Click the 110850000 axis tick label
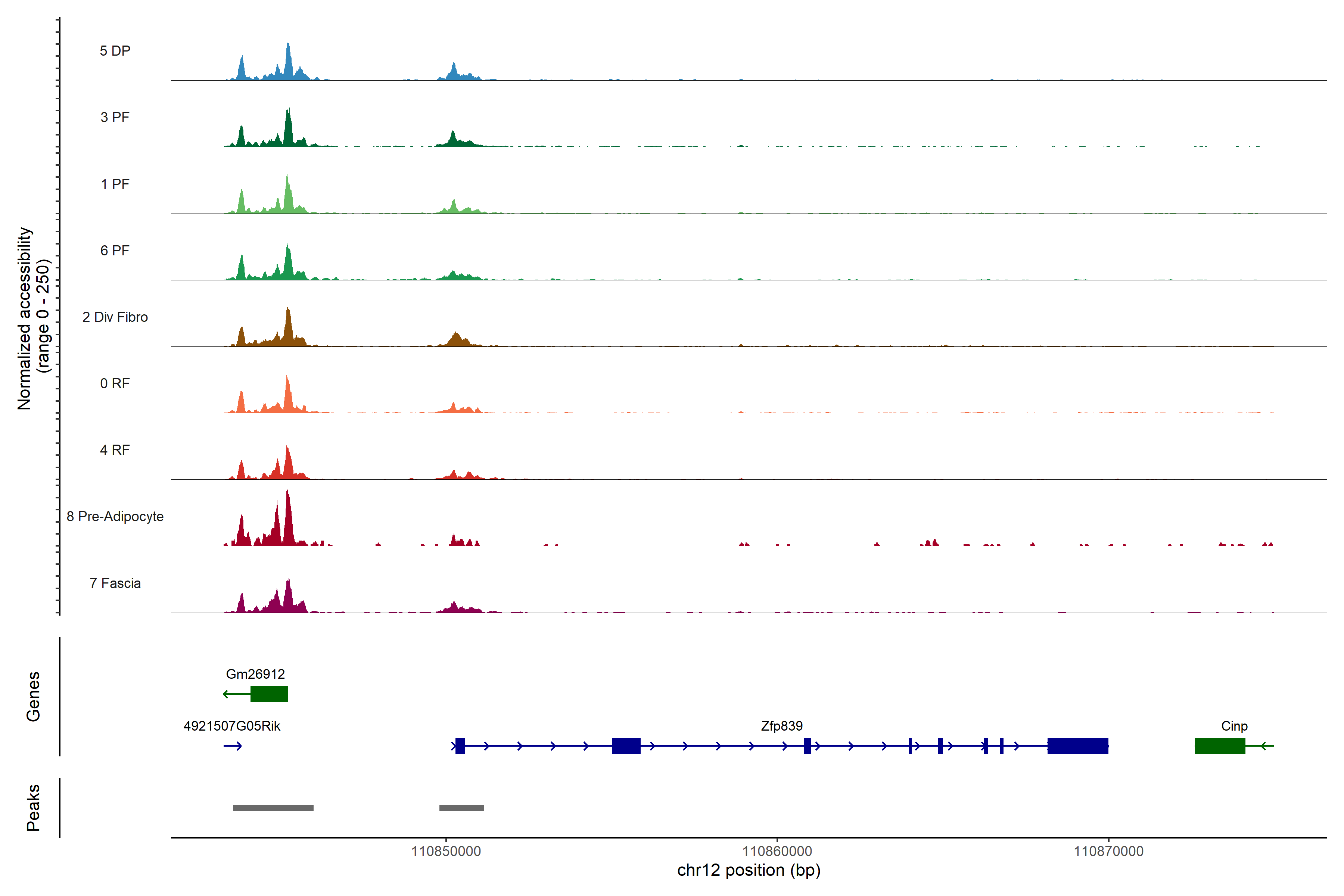The width and height of the screenshot is (1344, 896). click(446, 852)
